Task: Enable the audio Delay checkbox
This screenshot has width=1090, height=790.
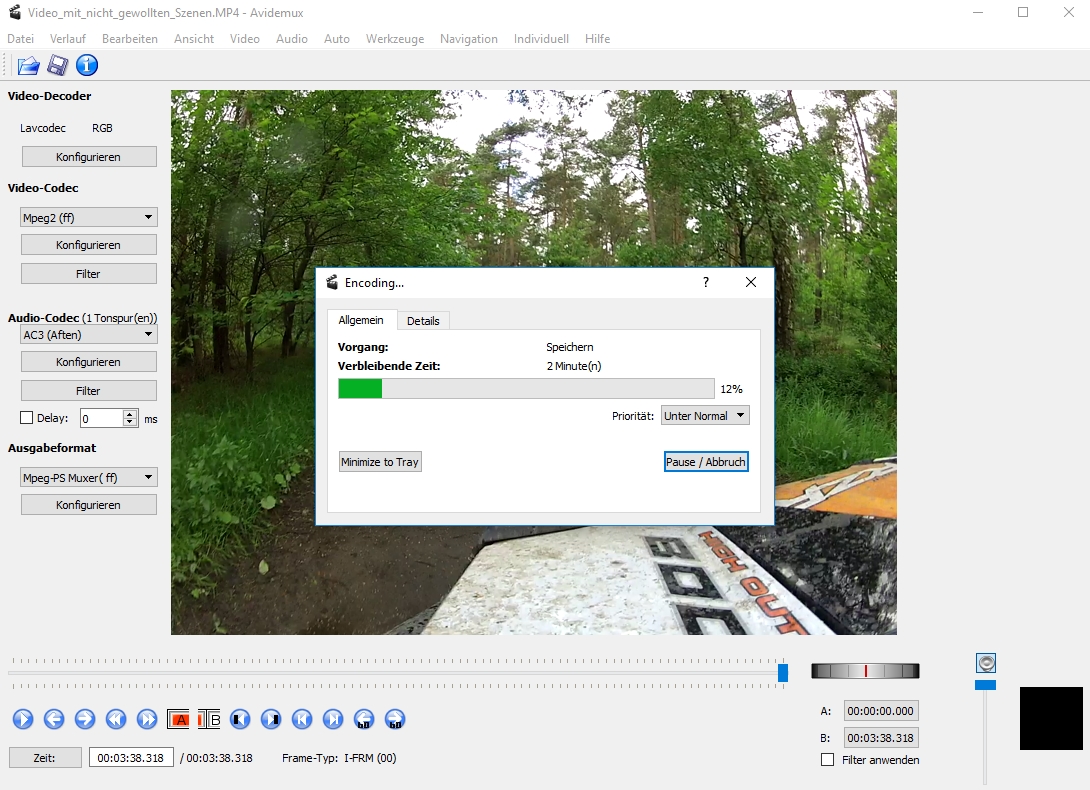Action: point(27,418)
